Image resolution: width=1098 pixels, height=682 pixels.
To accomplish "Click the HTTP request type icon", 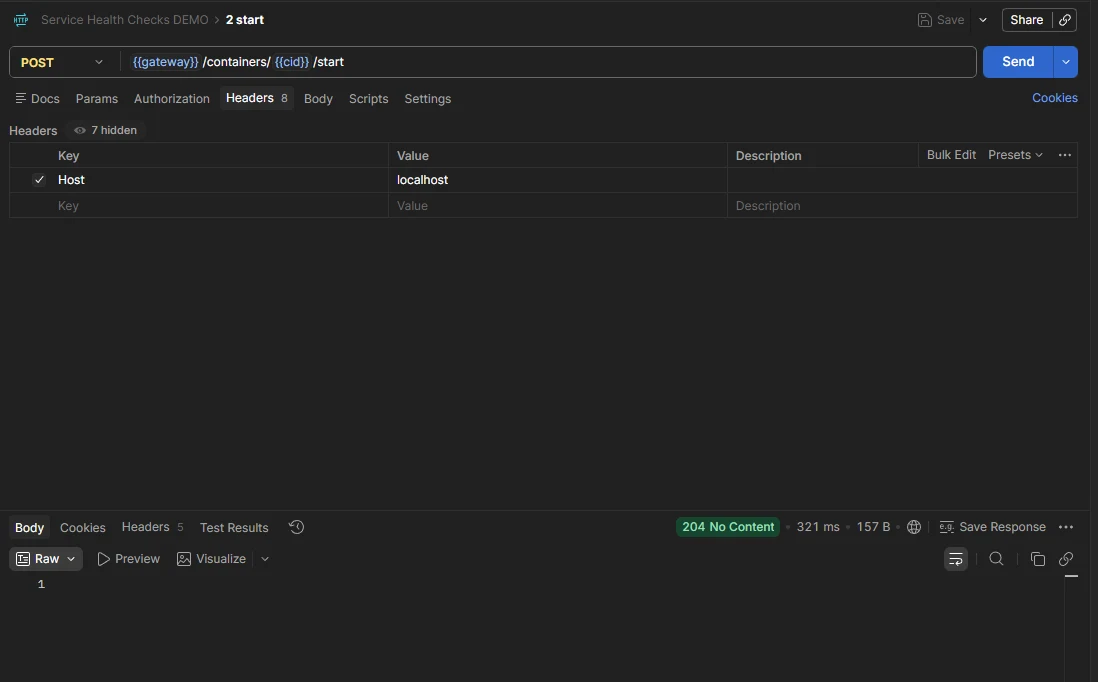I will click(21, 20).
